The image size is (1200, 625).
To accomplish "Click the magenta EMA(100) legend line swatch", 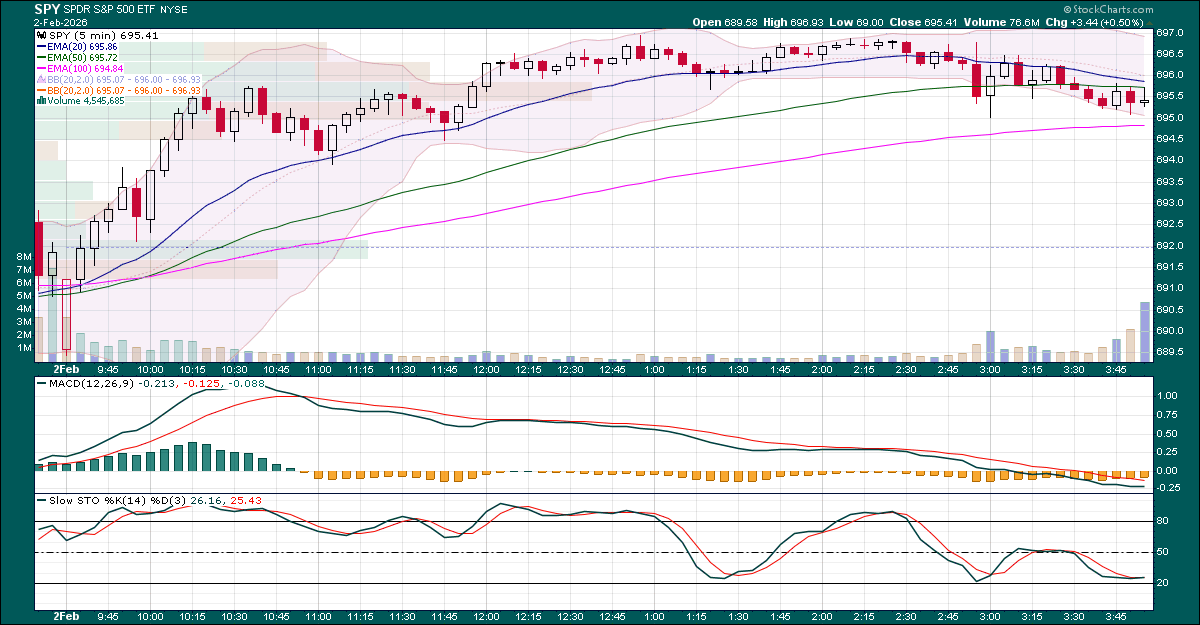I will point(42,68).
